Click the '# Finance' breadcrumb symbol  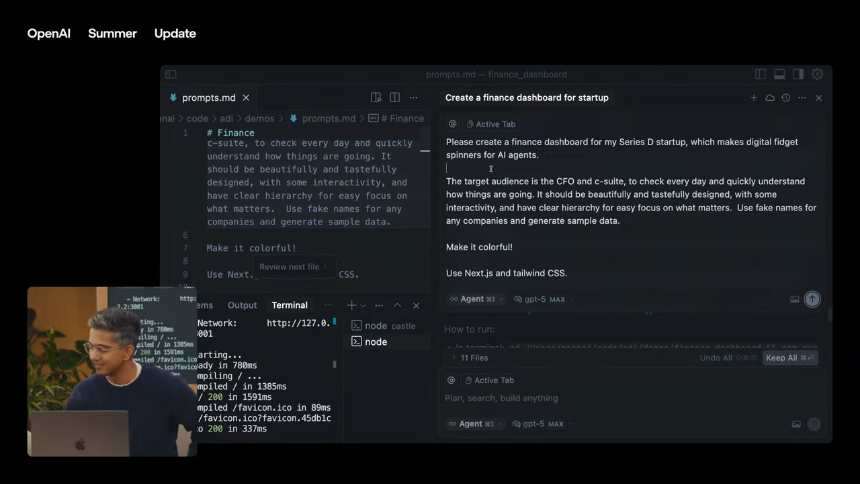pos(397,119)
